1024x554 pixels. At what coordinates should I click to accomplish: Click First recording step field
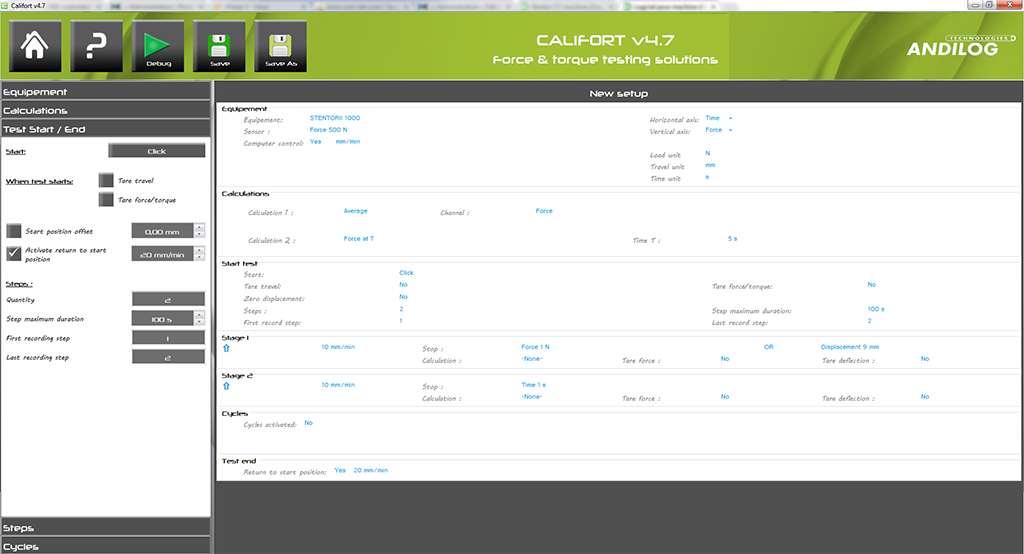click(168, 338)
